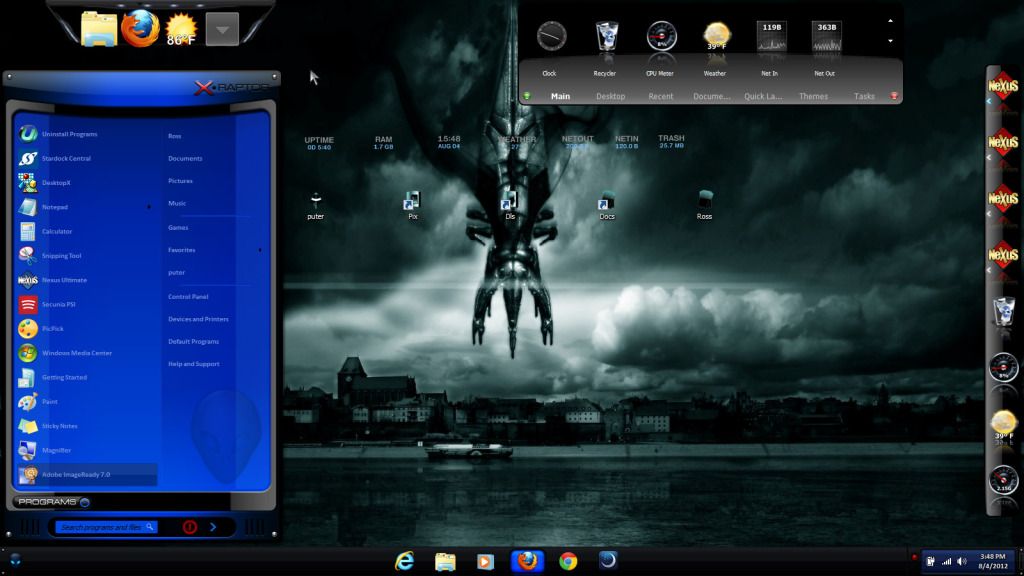Expand the top dock dropdown arrow button
Image resolution: width=1024 pixels, height=576 pixels.
pyautogui.click(x=222, y=30)
